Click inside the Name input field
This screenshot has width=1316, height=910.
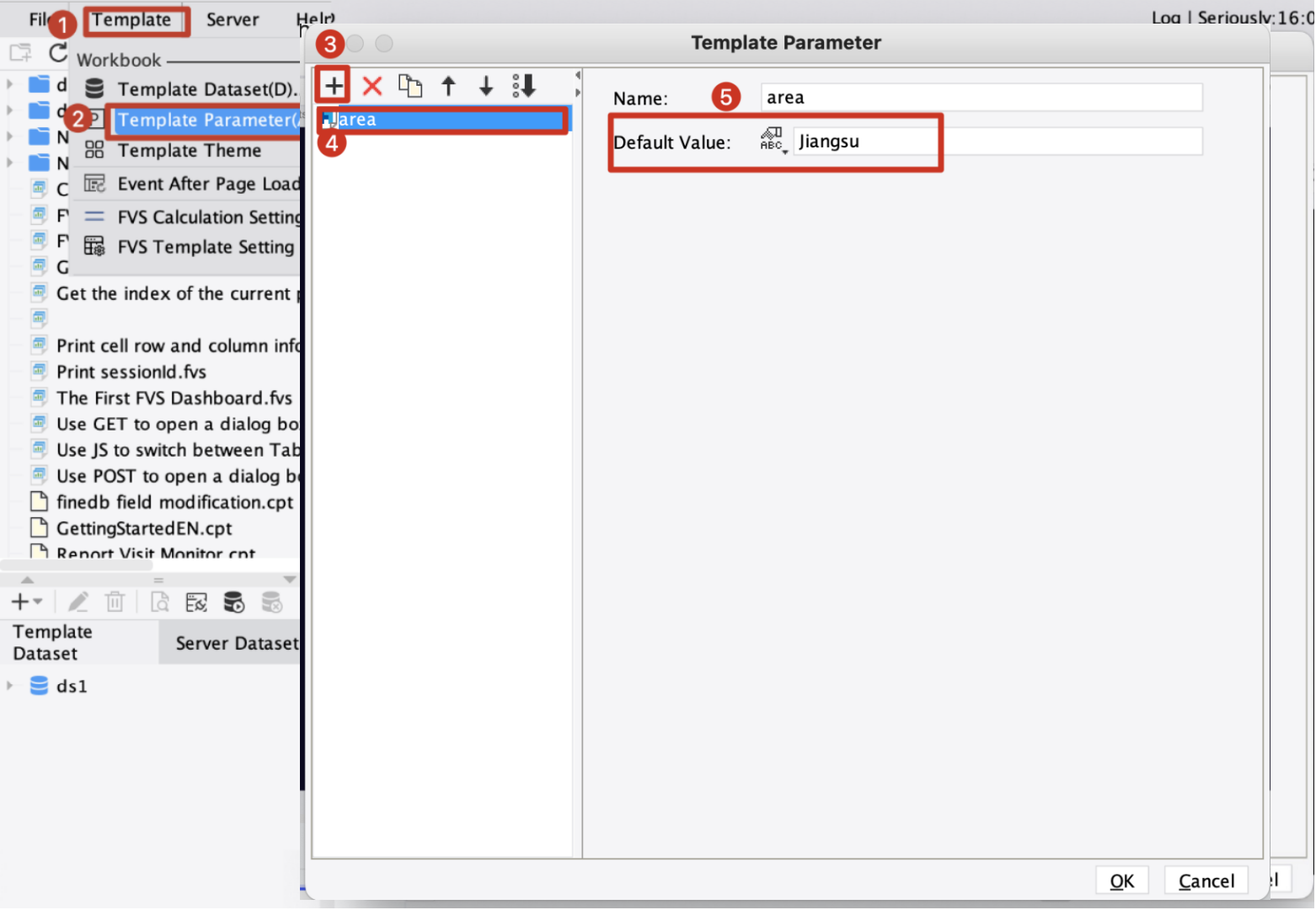click(x=977, y=97)
